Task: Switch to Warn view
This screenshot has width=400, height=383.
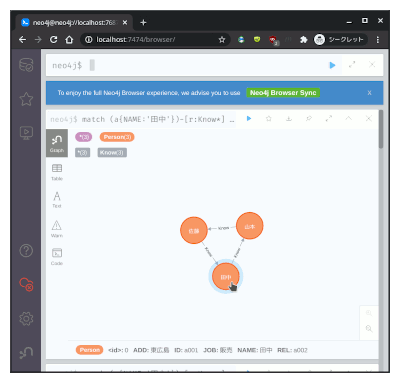Action: click(x=57, y=229)
